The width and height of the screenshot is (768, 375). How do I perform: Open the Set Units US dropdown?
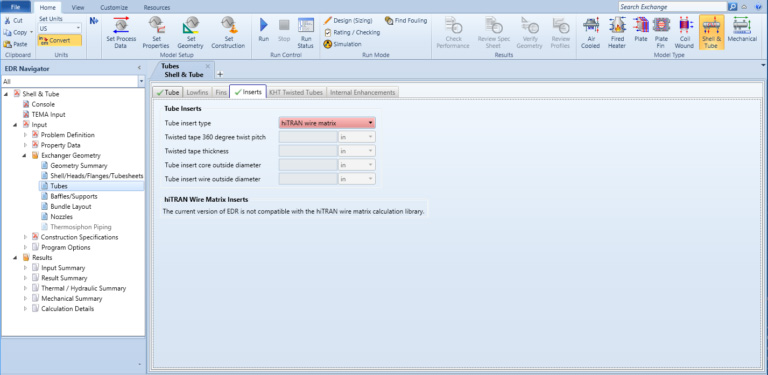click(60, 28)
